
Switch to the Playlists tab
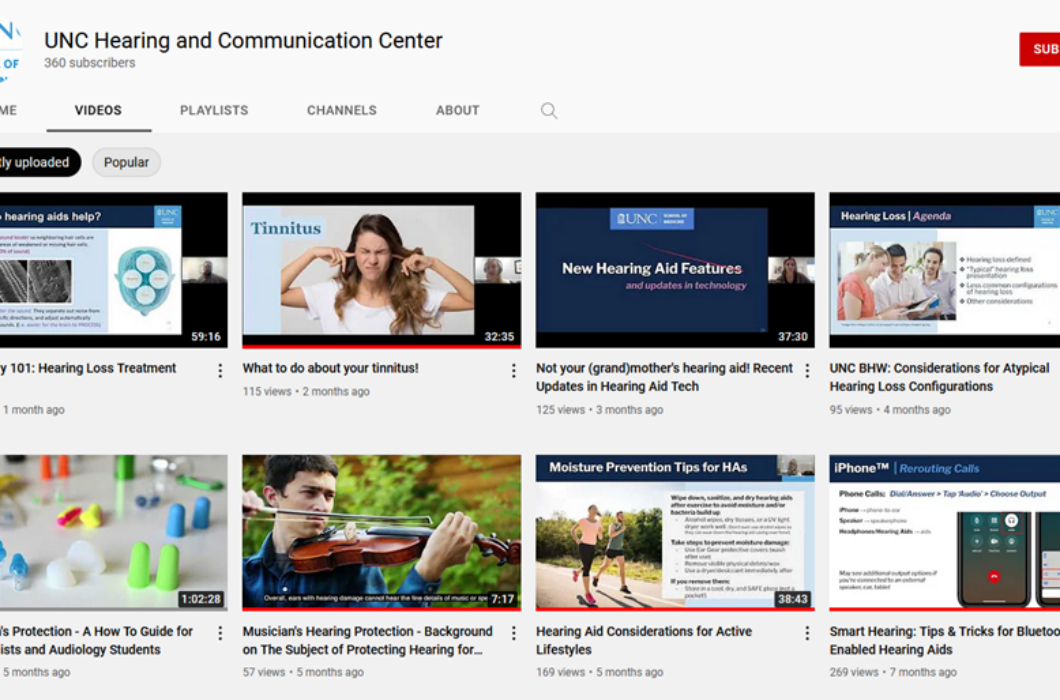(214, 111)
